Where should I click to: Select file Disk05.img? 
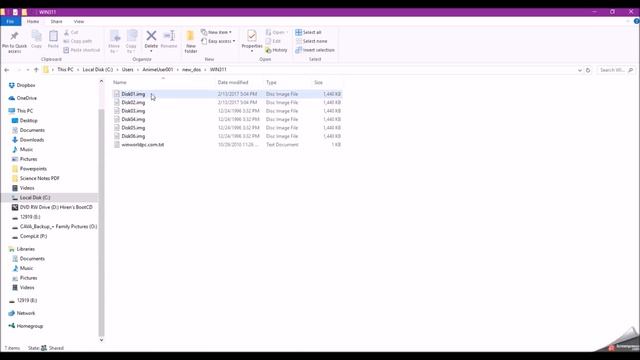pyautogui.click(x=133, y=128)
